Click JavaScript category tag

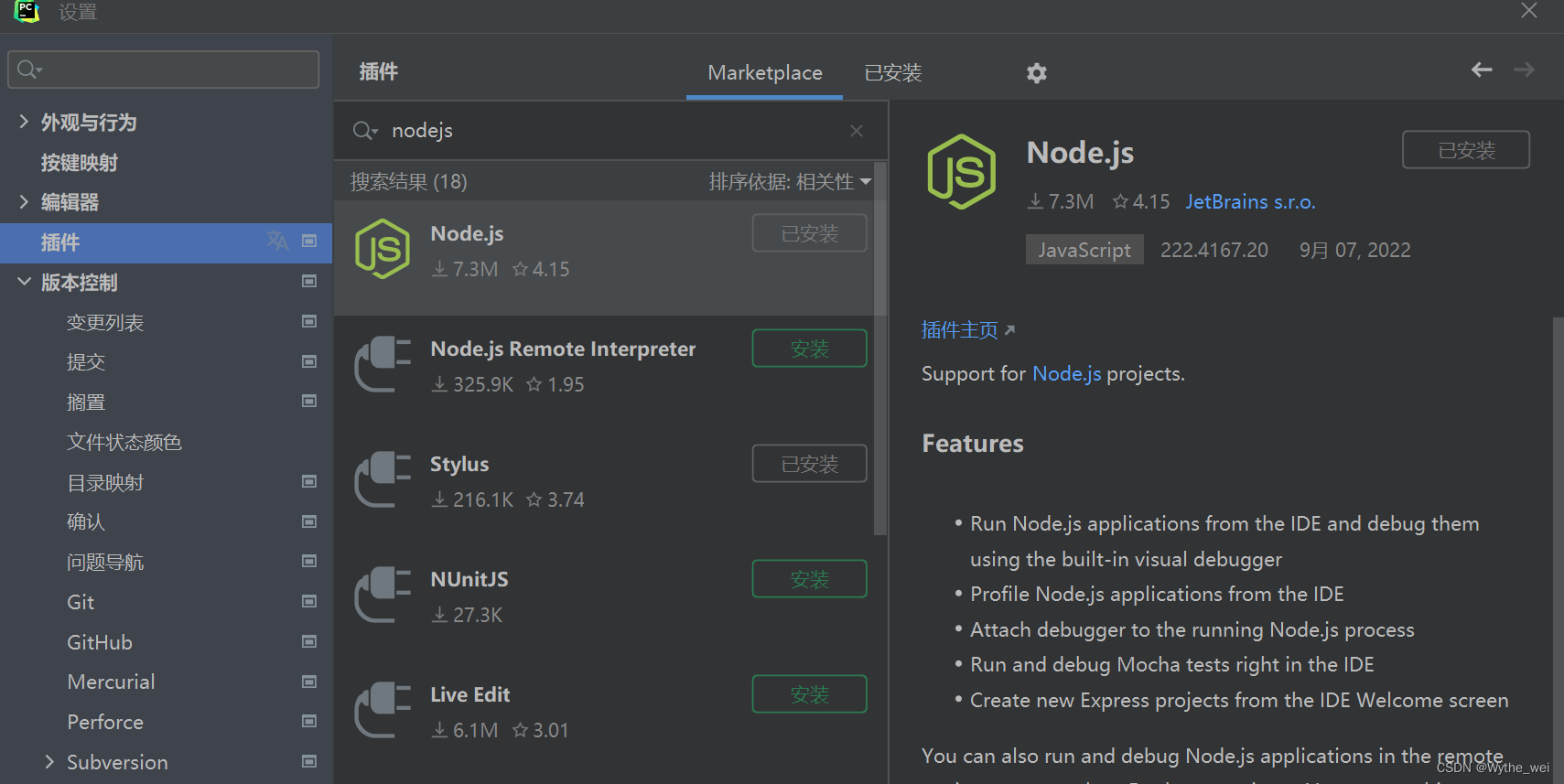[1084, 250]
